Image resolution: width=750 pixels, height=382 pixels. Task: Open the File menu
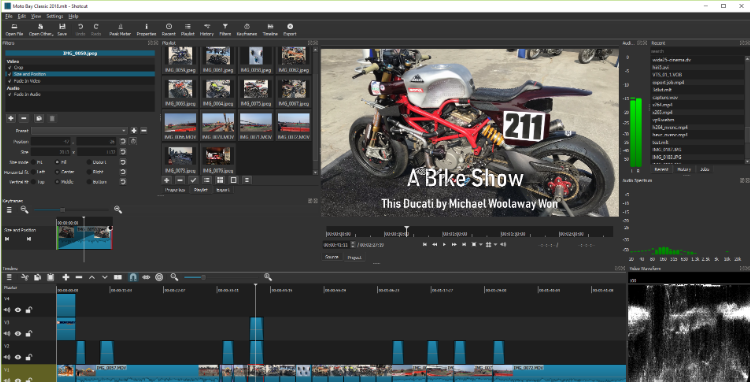(9, 16)
